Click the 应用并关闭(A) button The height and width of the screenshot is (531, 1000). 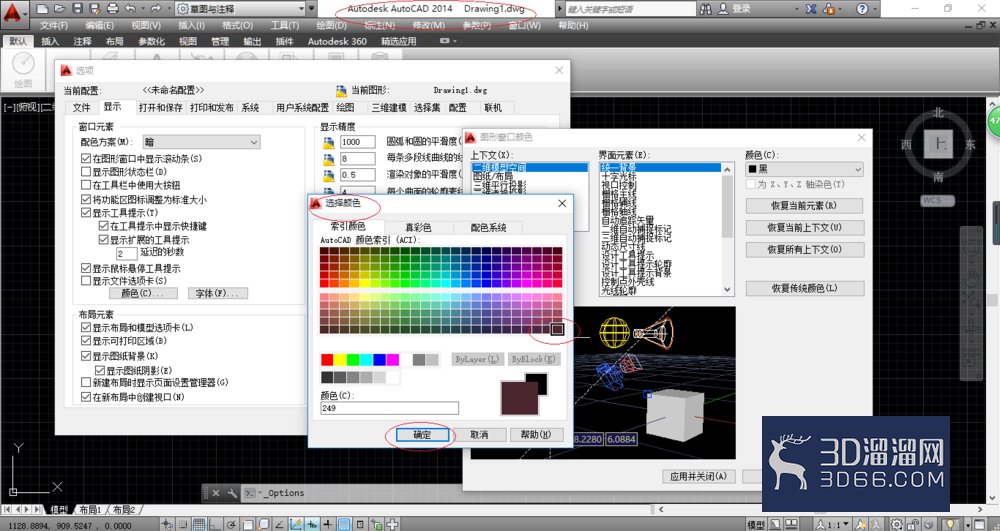tap(698, 476)
